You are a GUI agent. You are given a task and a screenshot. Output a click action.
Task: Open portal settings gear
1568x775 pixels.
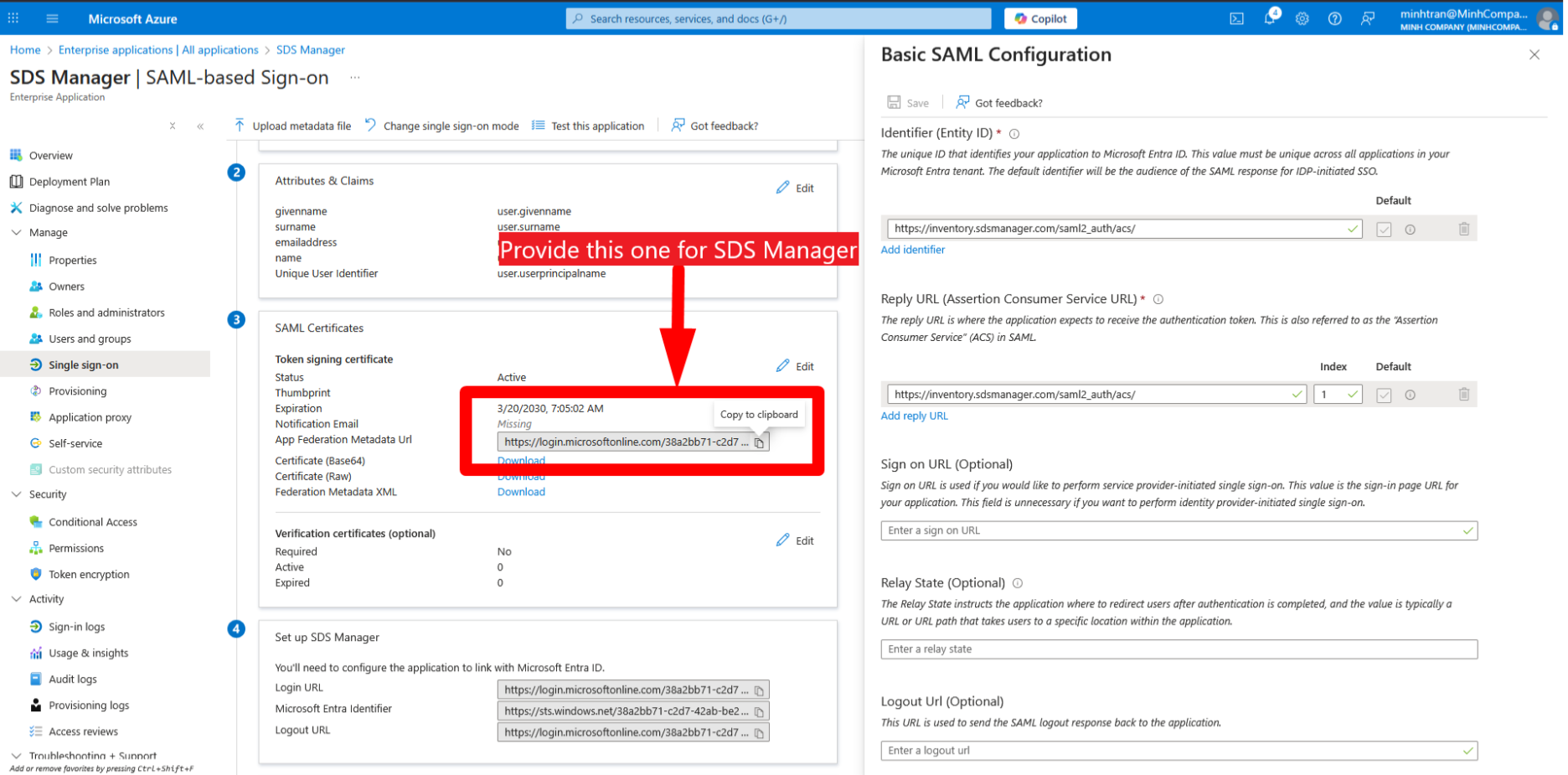(1302, 18)
